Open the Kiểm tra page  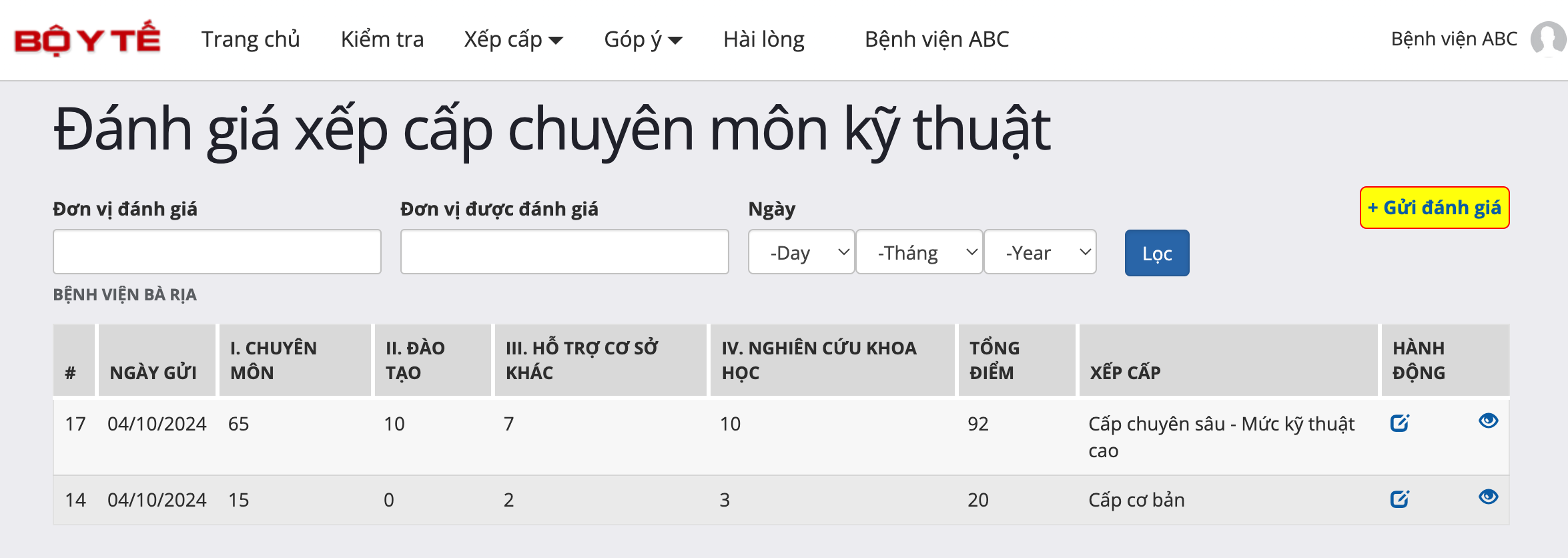(382, 39)
